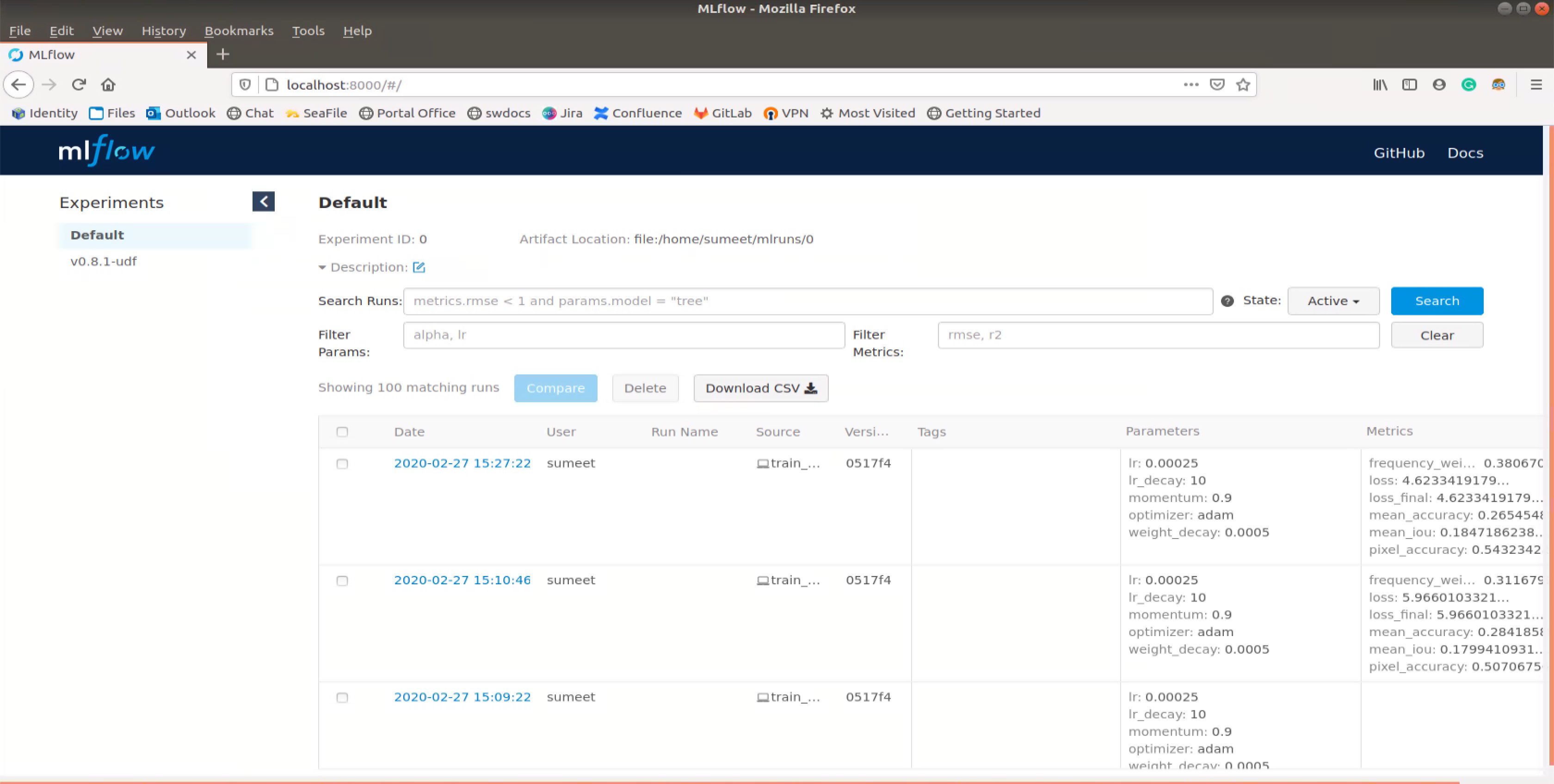
Task: Open the Bookmarks menu
Action: tap(239, 30)
